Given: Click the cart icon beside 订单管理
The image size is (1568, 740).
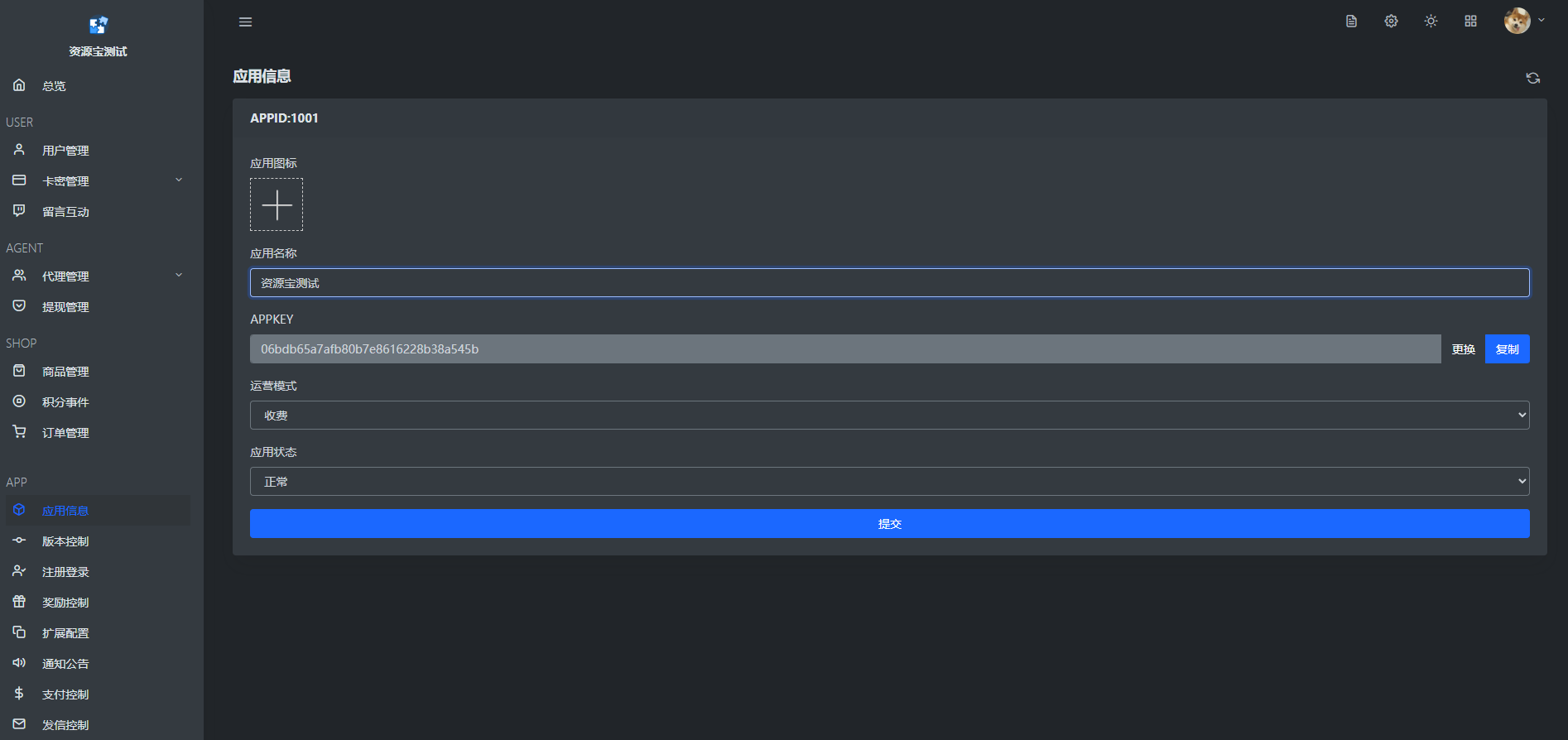Looking at the screenshot, I should 19,432.
